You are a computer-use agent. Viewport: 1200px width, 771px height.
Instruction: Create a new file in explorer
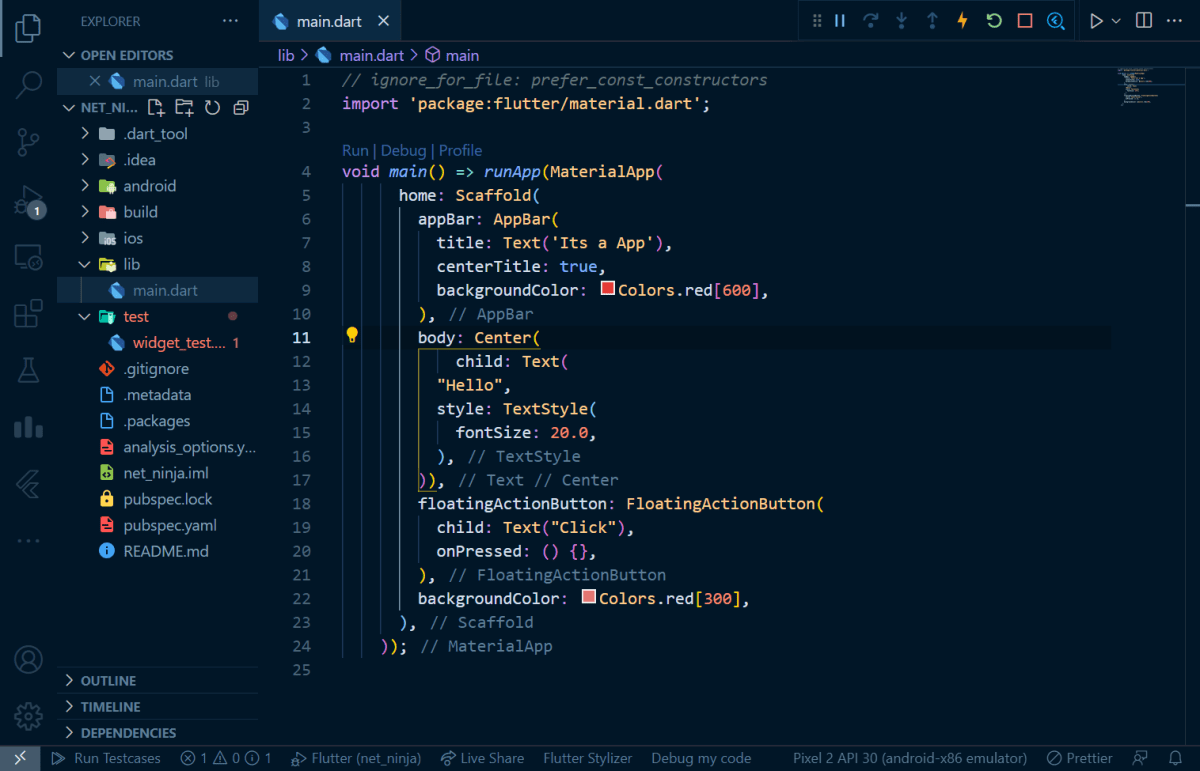pyautogui.click(x=156, y=108)
